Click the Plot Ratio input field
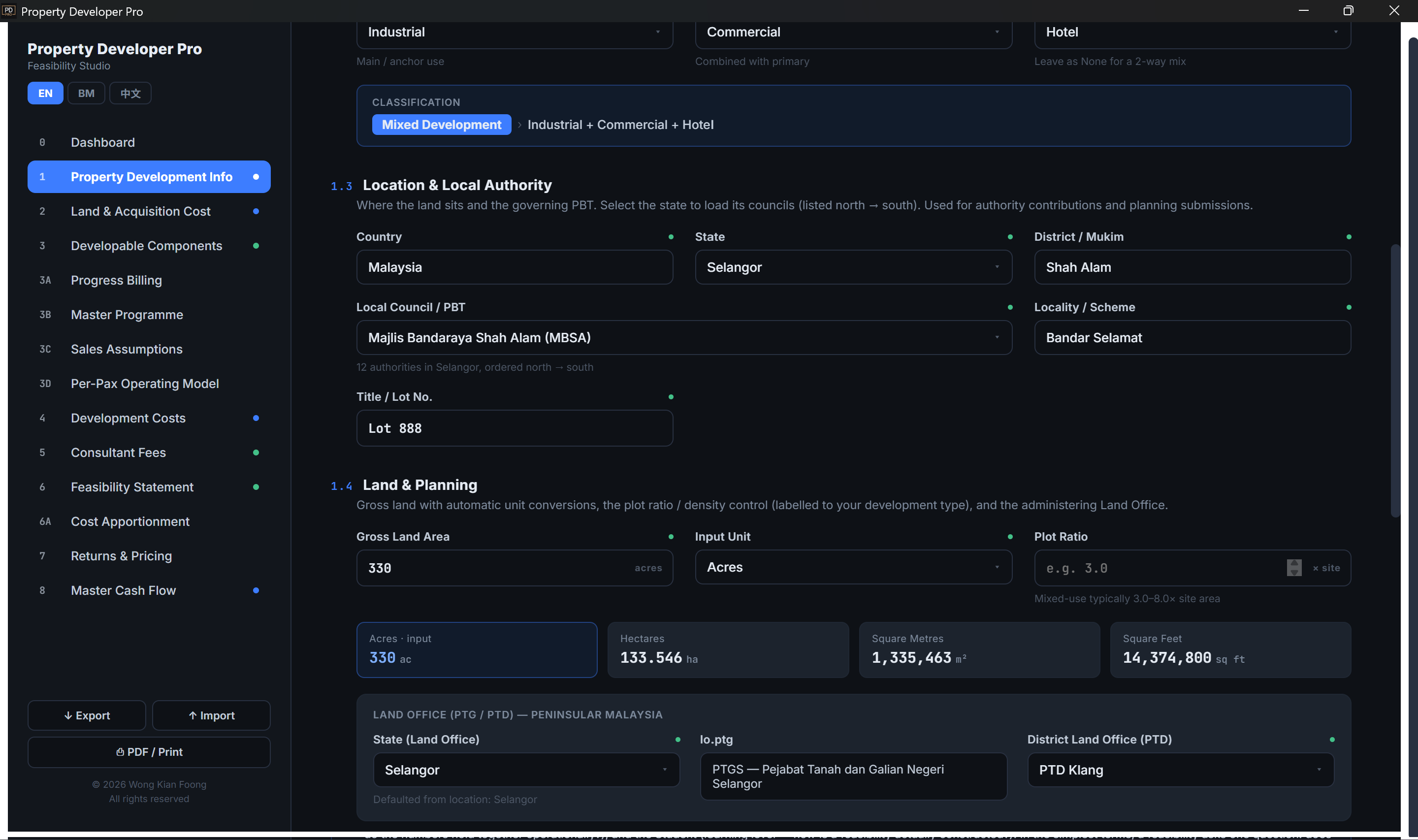Screen dimensions: 1418x840 1192,568
